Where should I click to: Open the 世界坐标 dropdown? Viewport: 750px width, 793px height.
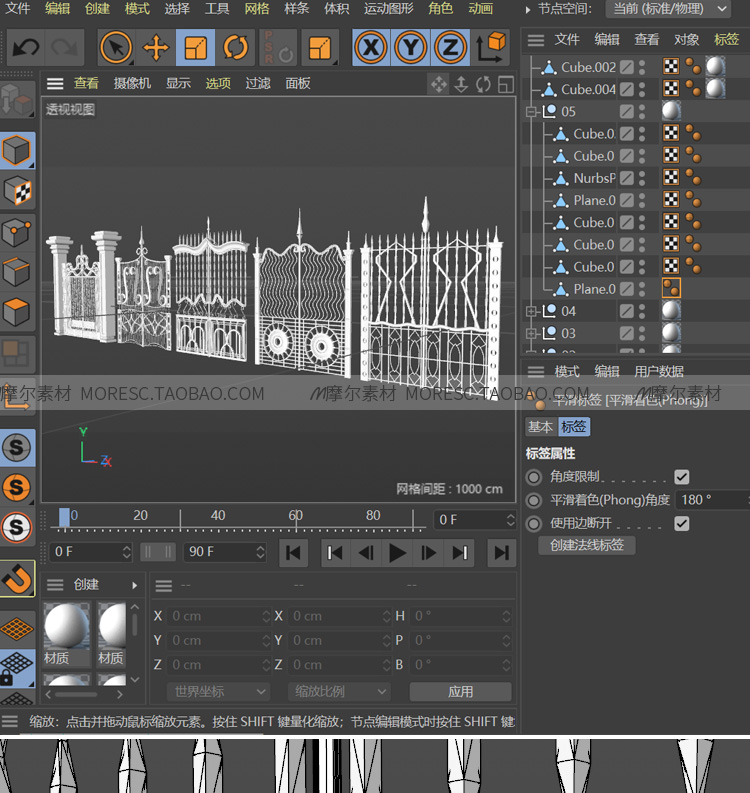[x=218, y=691]
